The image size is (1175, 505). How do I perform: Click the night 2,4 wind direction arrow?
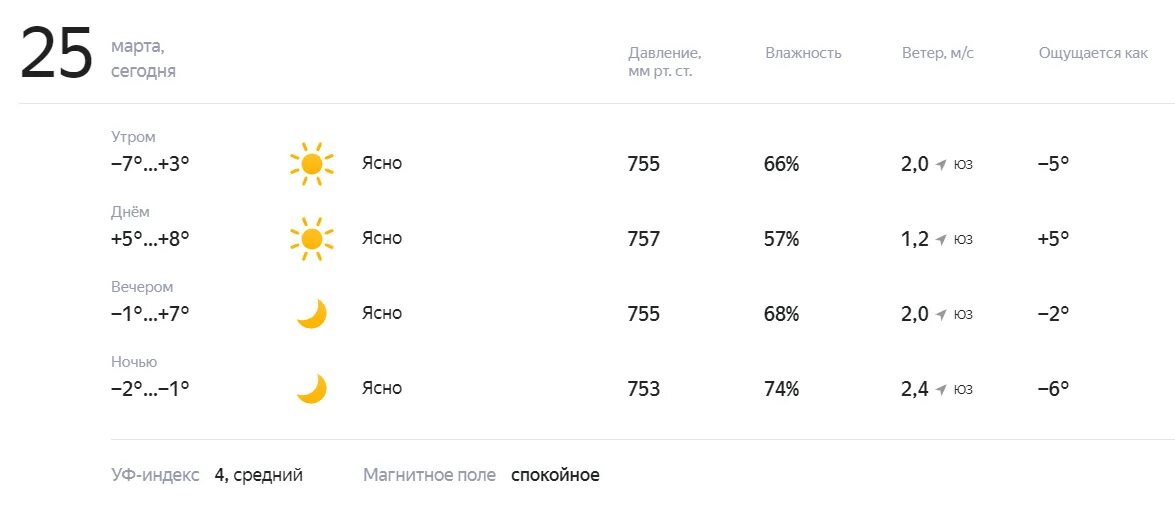(942, 389)
